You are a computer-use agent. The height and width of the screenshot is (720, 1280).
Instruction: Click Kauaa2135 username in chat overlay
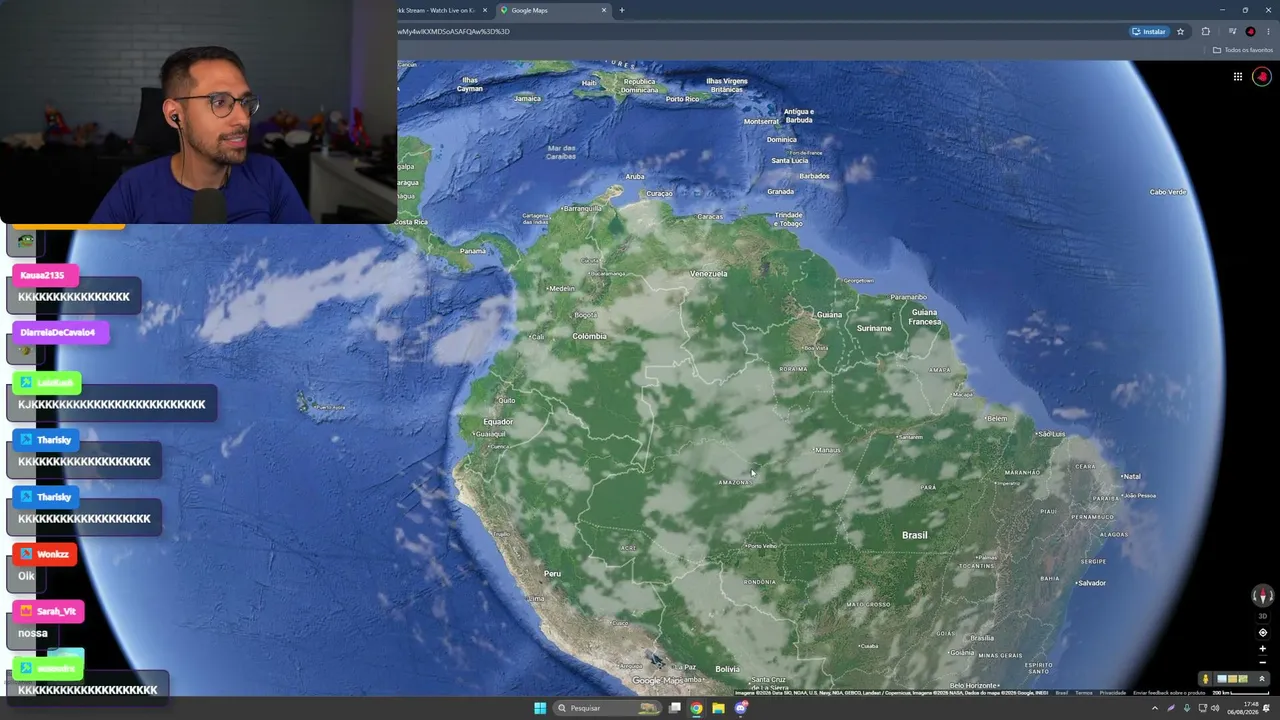pos(42,275)
